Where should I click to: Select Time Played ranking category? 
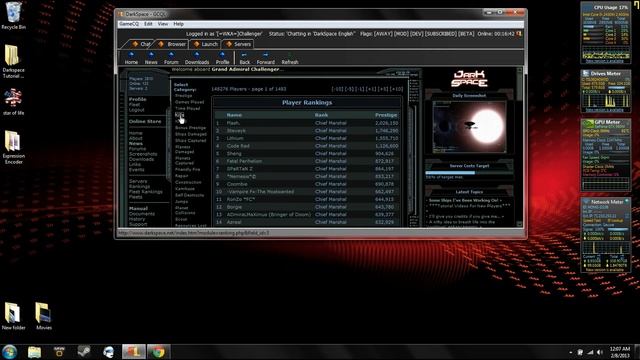click(x=187, y=109)
